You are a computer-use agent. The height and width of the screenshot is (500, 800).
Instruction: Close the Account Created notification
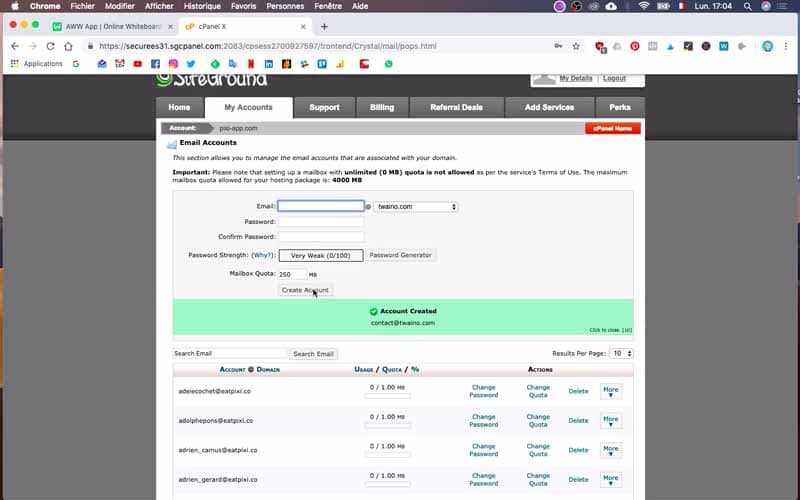coord(610,330)
